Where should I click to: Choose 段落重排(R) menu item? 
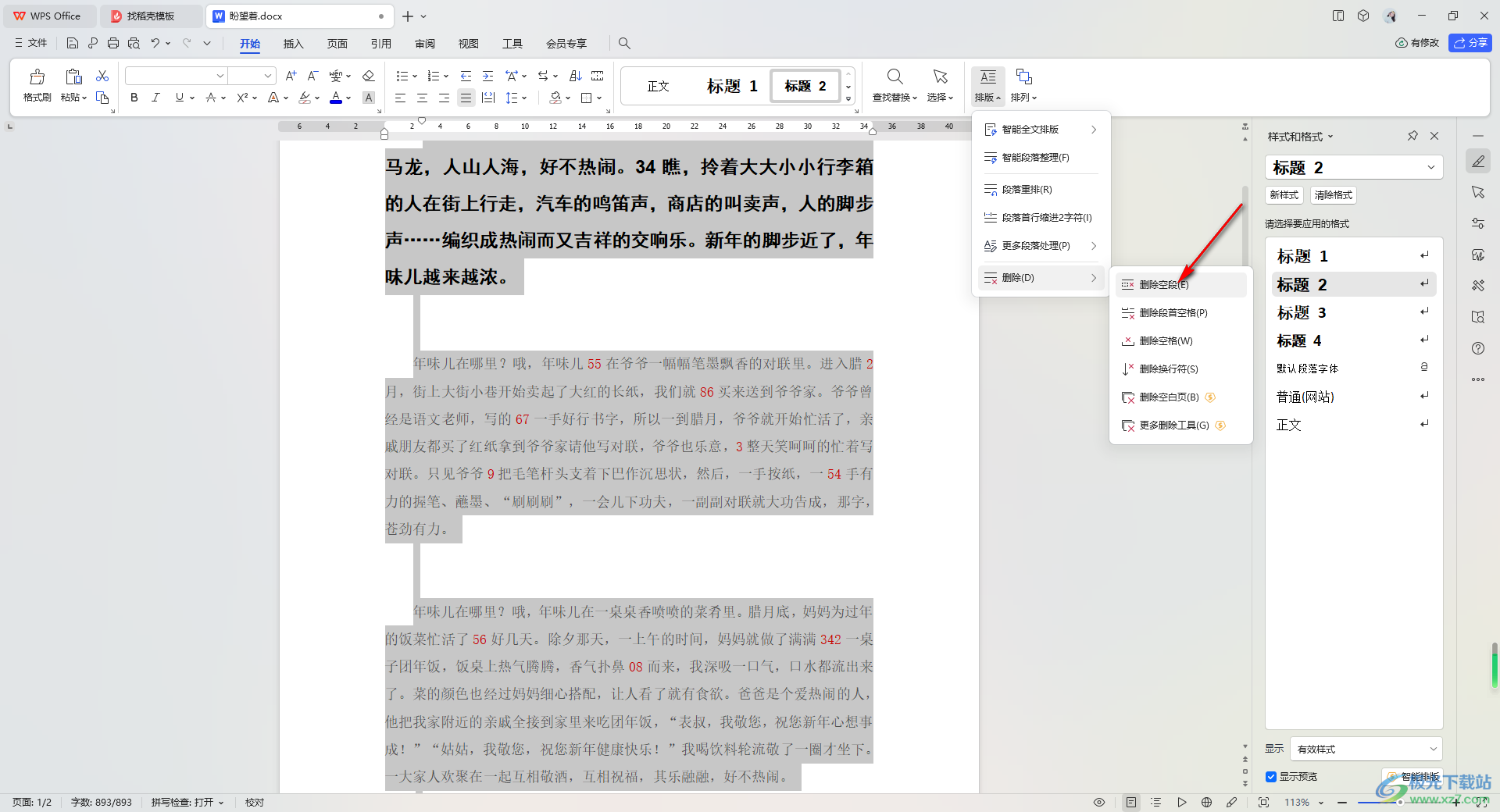click(1040, 190)
